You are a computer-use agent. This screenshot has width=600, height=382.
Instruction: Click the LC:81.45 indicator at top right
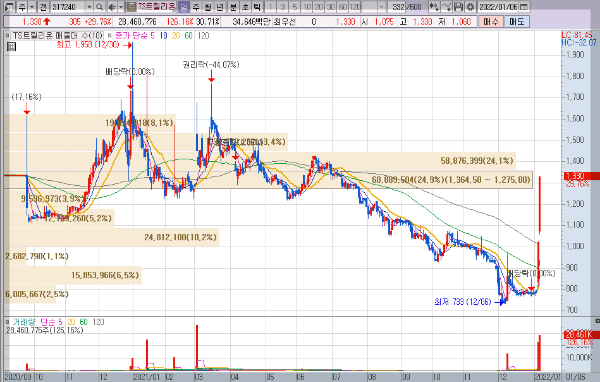577,35
